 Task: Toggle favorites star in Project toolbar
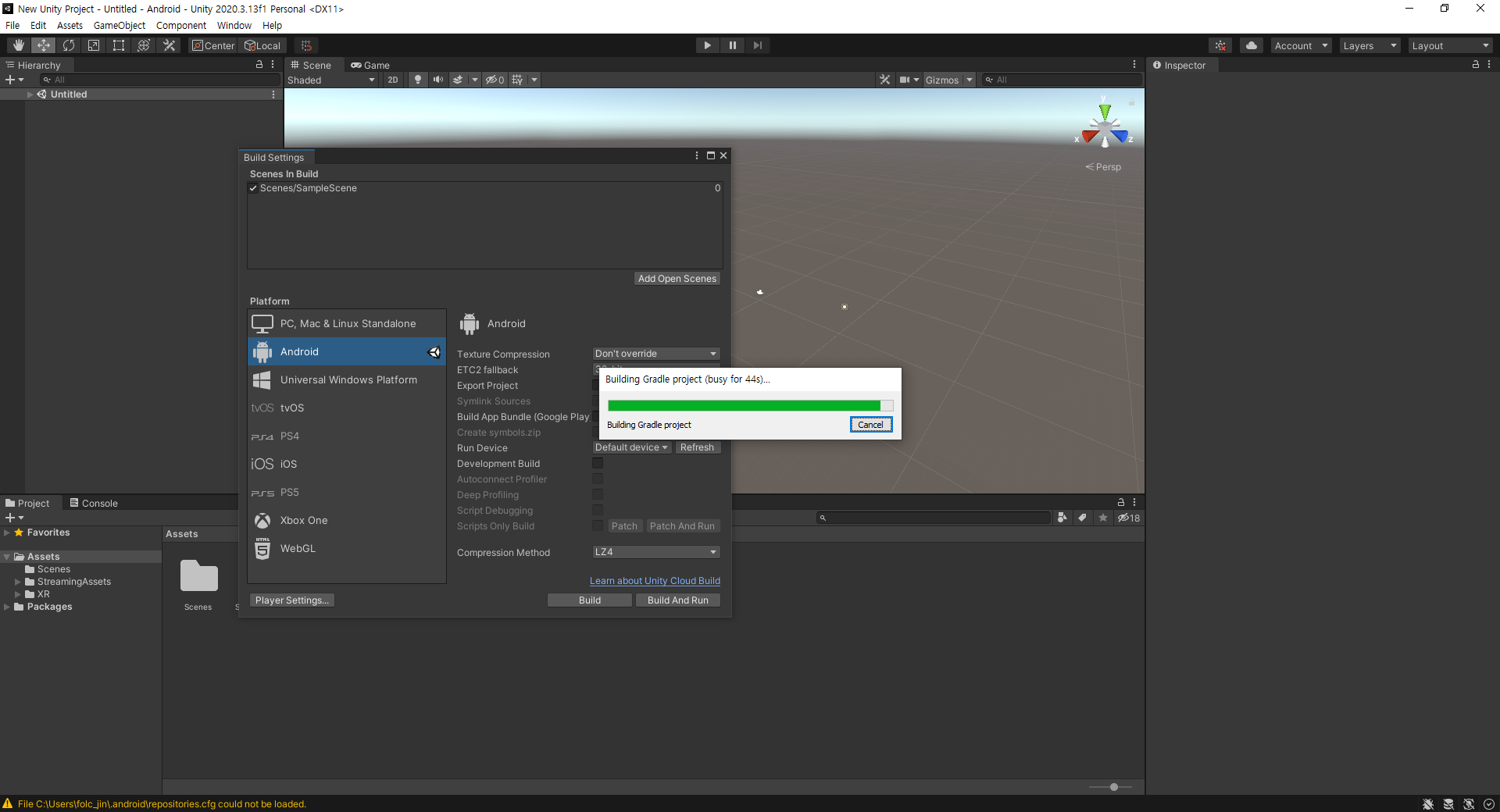tap(1102, 518)
